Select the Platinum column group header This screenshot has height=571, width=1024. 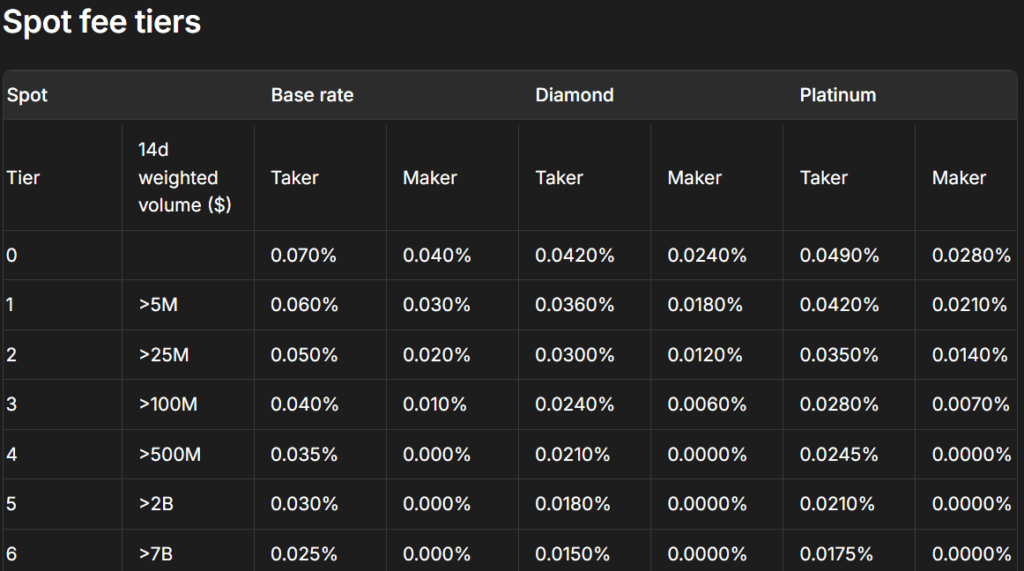coord(837,96)
